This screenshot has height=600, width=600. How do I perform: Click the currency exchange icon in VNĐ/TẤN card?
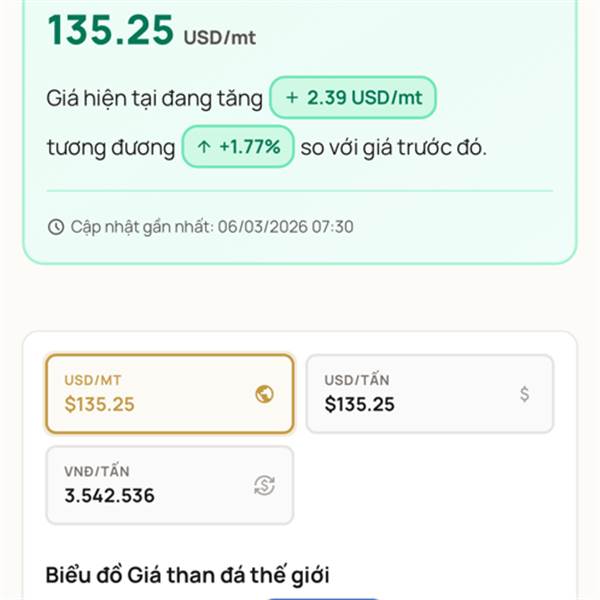(x=264, y=485)
